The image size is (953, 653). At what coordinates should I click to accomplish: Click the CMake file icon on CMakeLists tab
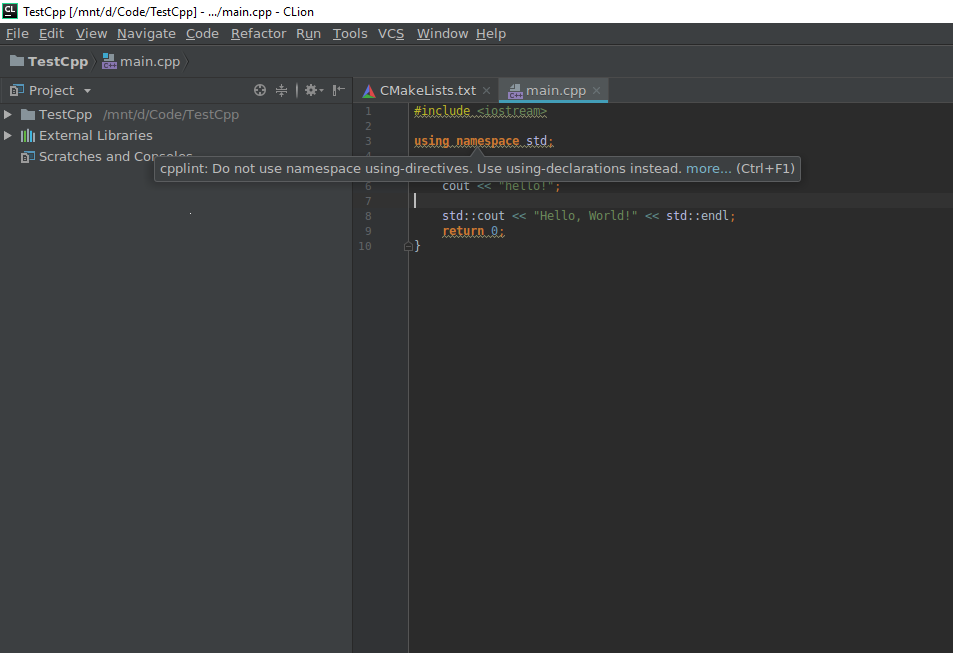tap(369, 91)
